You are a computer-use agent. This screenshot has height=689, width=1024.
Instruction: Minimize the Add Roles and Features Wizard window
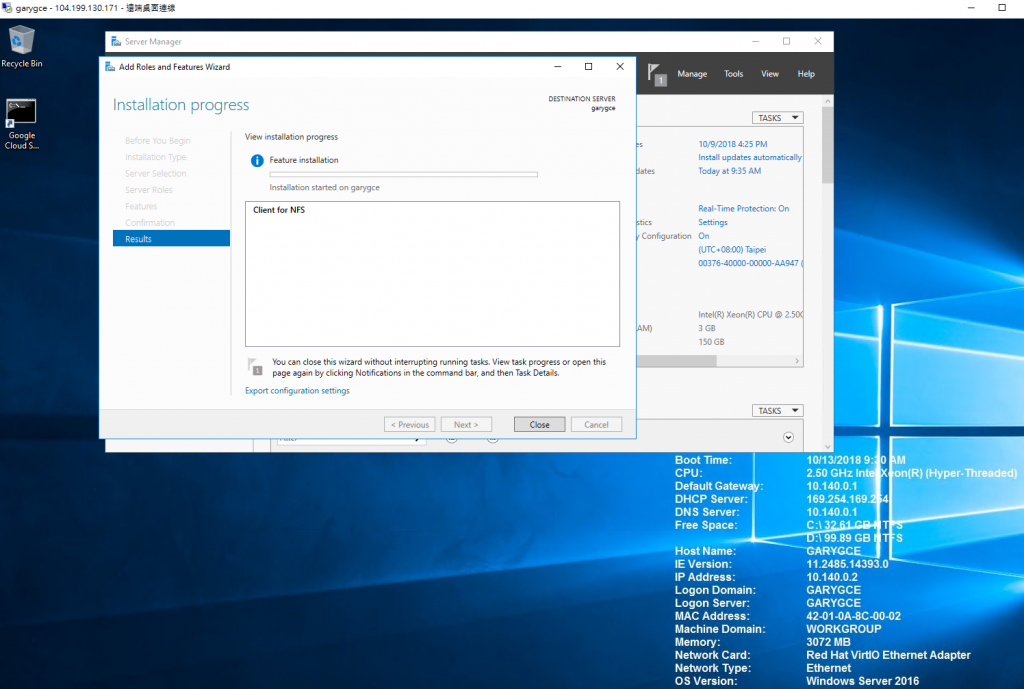click(558, 67)
